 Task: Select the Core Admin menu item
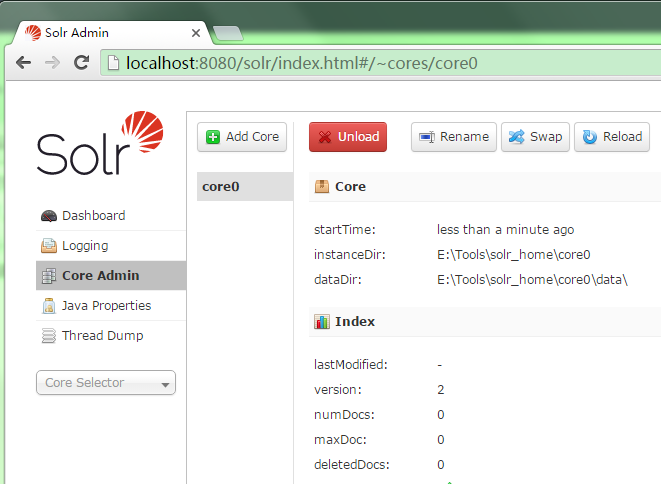pyautogui.click(x=111, y=275)
